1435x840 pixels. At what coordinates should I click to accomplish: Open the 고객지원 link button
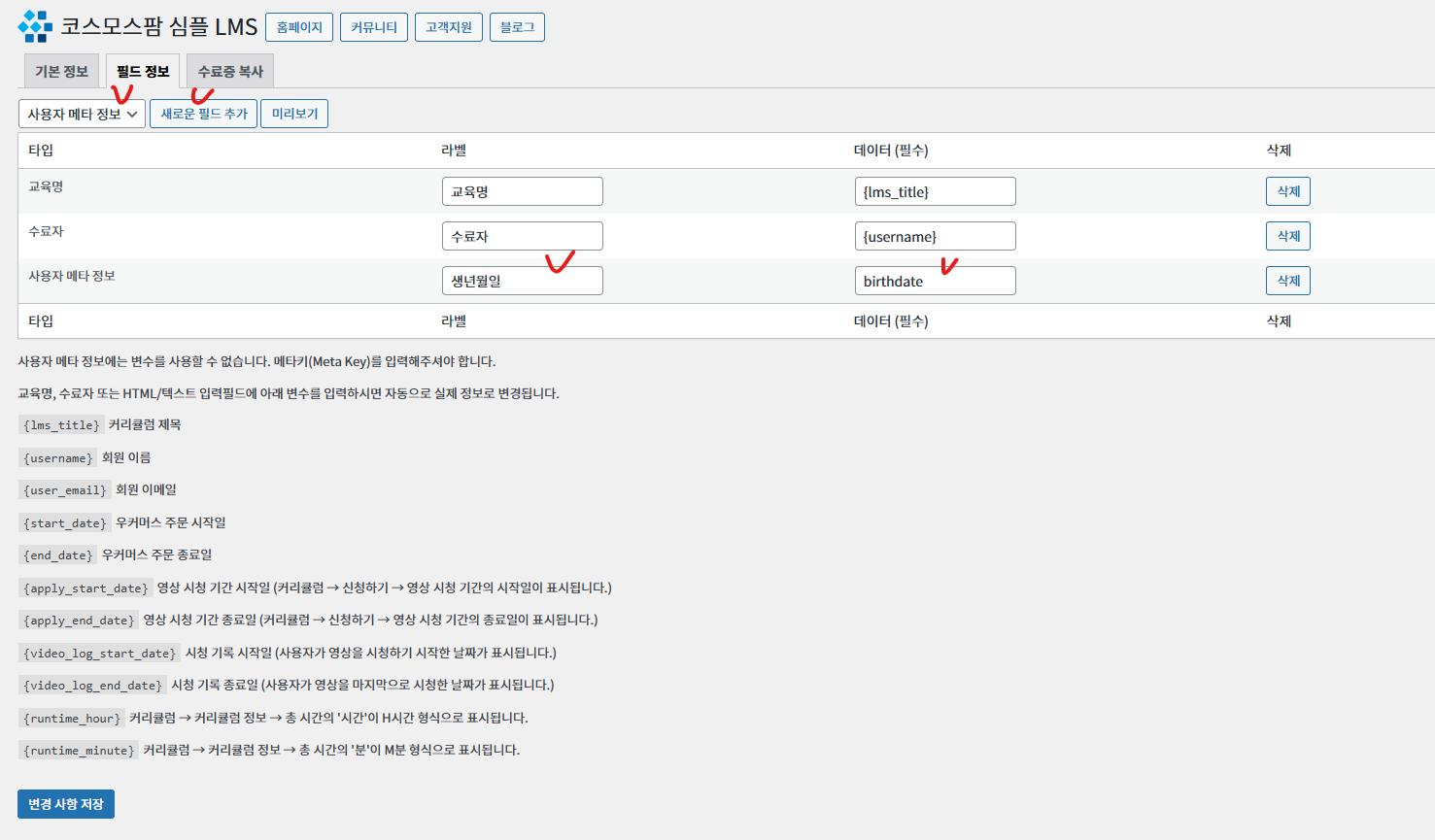pyautogui.click(x=449, y=27)
